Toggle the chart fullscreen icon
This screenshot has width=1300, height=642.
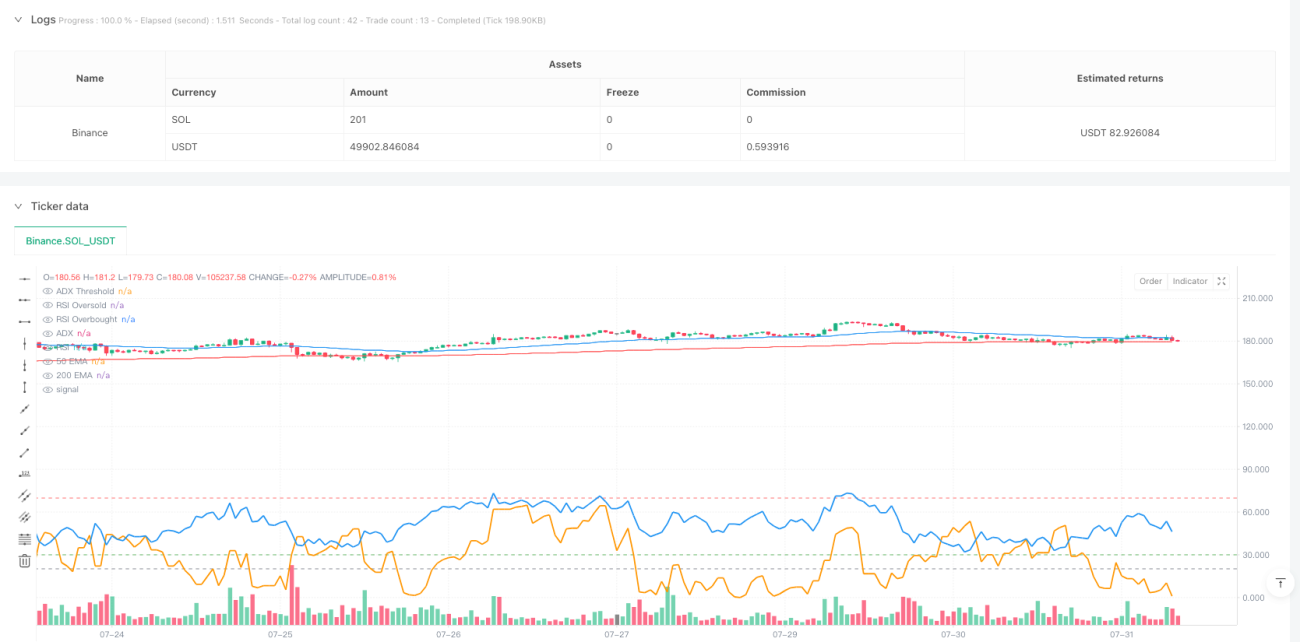pos(1221,281)
